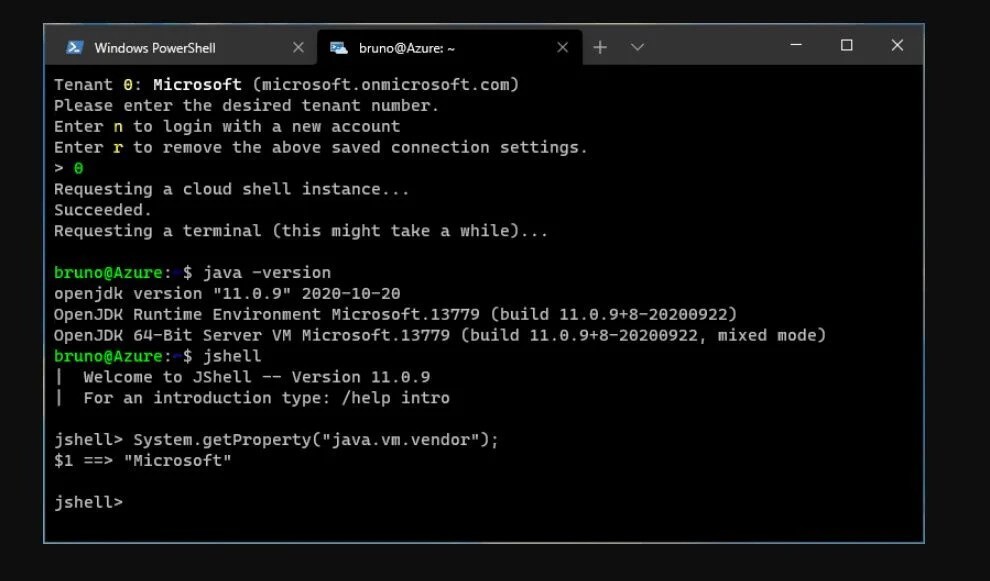Close the bruno@Azure tab
Image resolution: width=990 pixels, height=581 pixels.
[x=562, y=46]
